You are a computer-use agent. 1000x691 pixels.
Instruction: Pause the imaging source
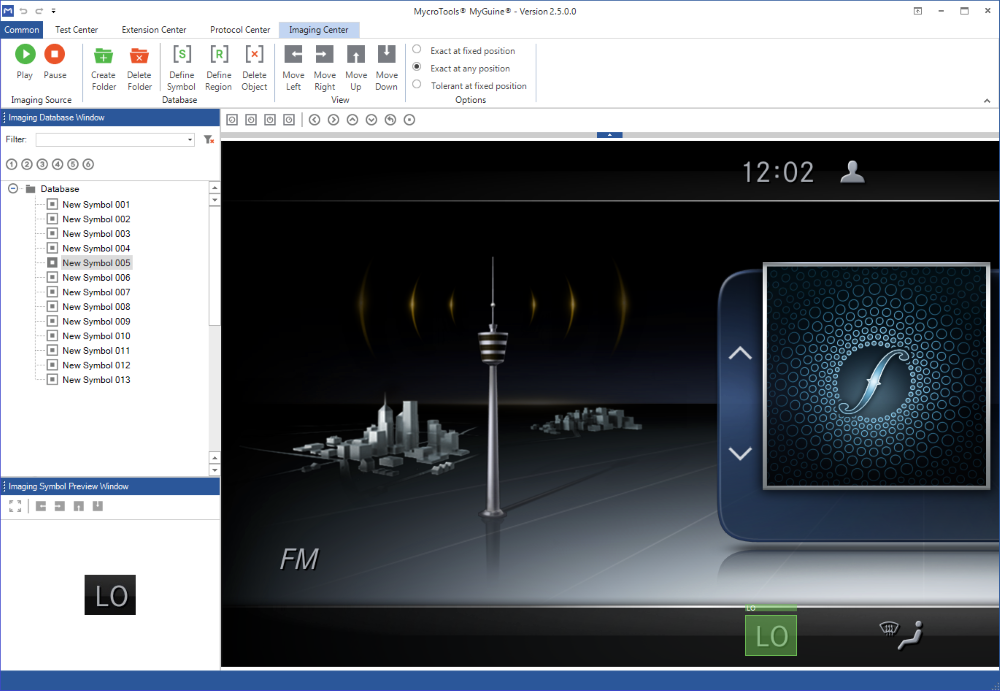pos(55,56)
